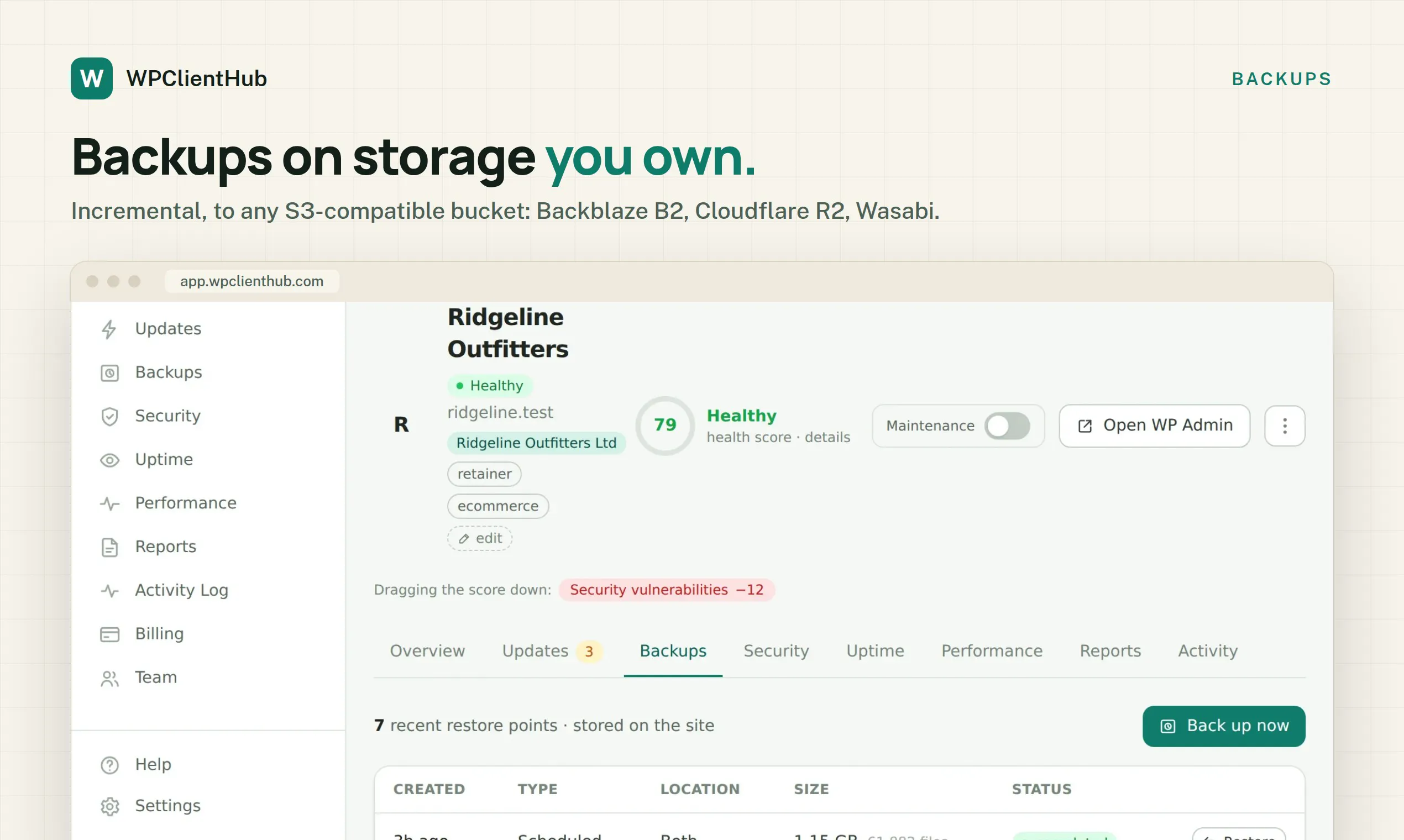Toggle the Maintenance mode switch
Screen dimensions: 1404x840
click(1007, 426)
